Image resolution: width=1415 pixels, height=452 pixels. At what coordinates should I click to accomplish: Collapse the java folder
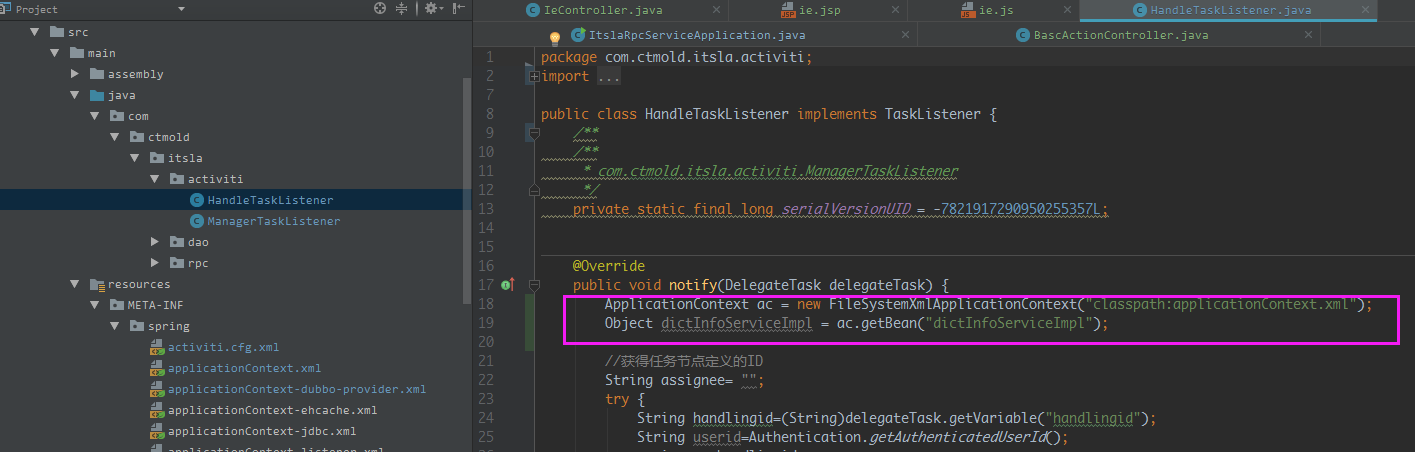[75, 95]
